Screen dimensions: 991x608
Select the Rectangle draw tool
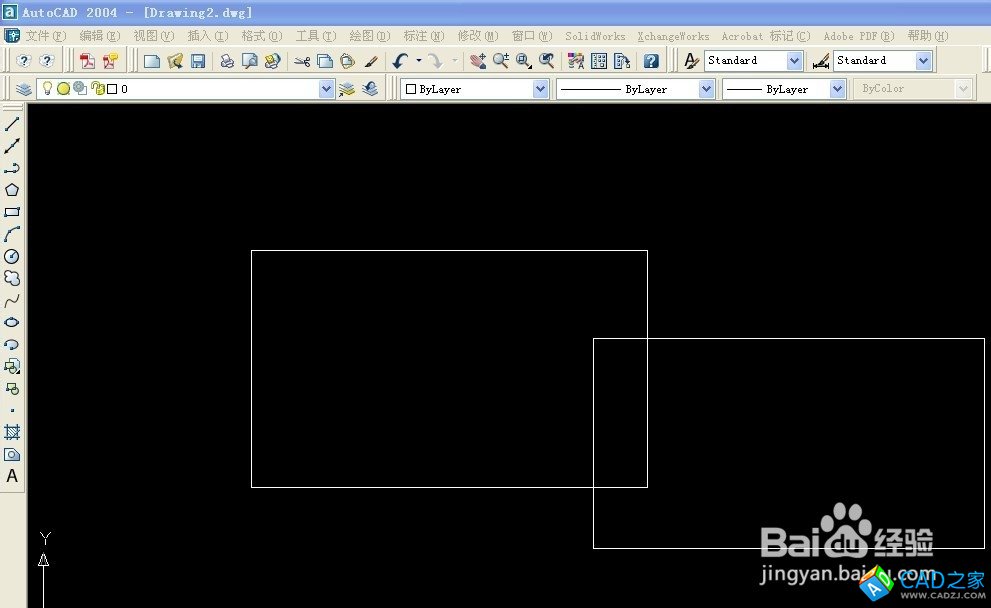click(12, 212)
